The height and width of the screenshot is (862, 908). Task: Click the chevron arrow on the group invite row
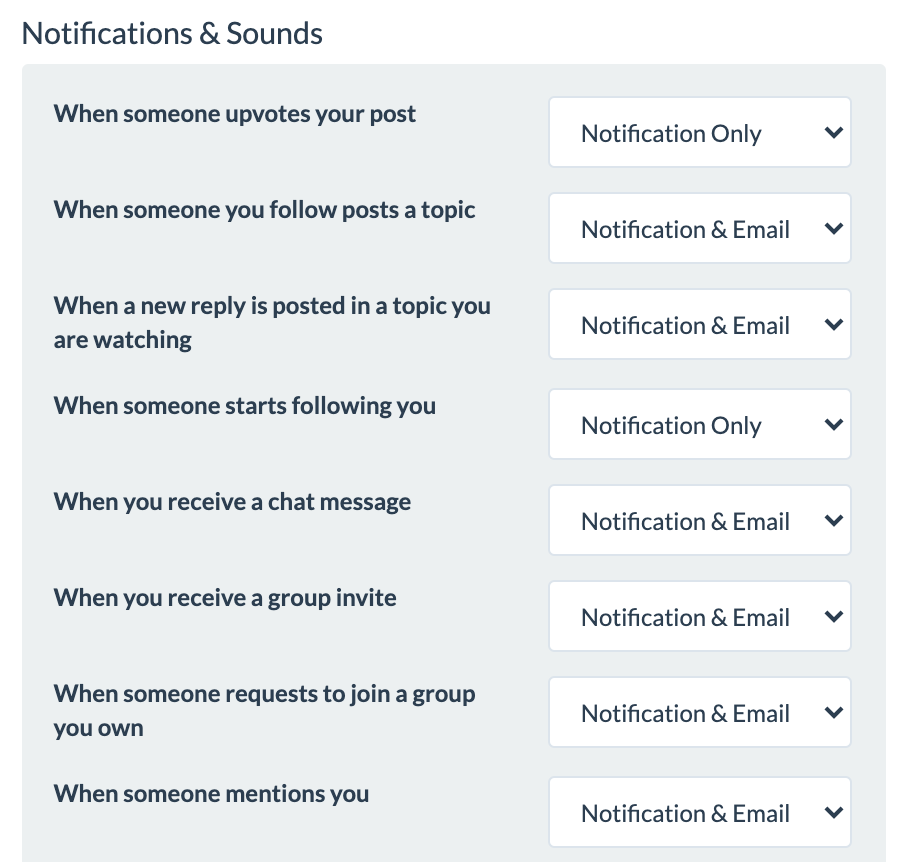(834, 617)
